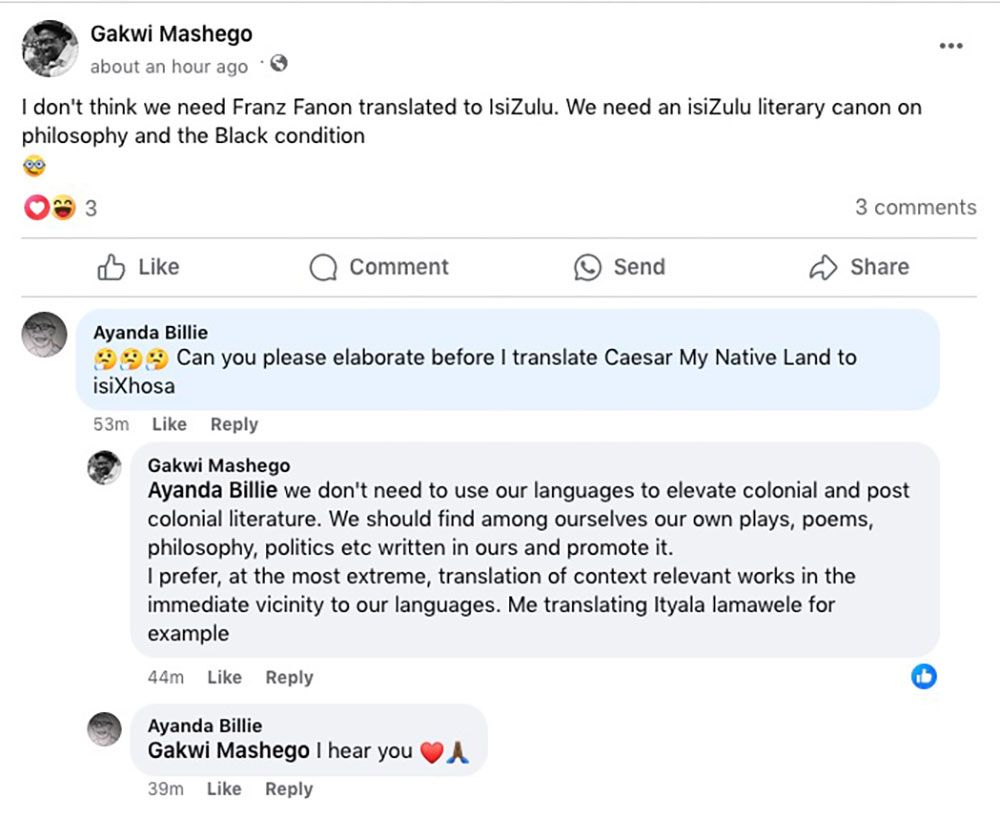Click the public globe privacy icon

(x=279, y=64)
